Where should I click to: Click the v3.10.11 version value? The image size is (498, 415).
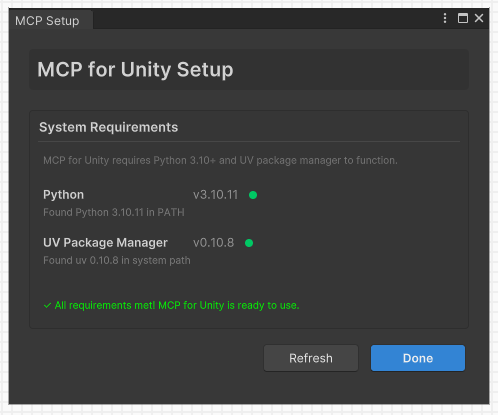click(215, 195)
